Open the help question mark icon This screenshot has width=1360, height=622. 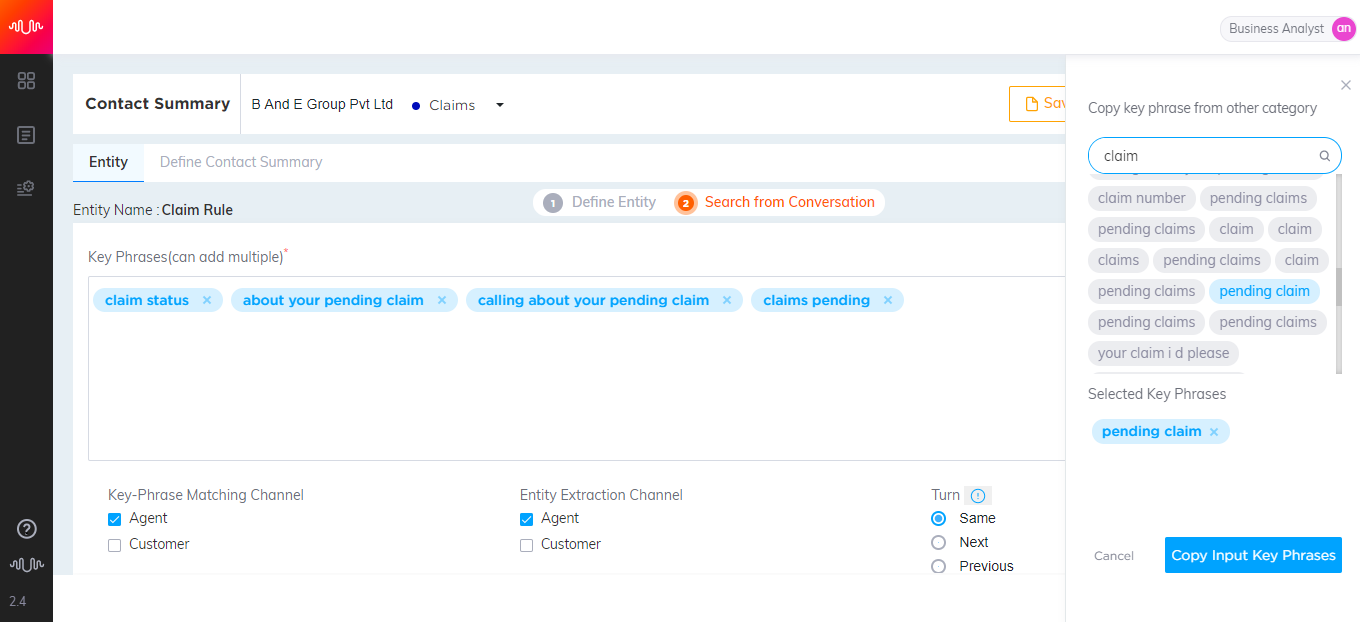coord(27,529)
